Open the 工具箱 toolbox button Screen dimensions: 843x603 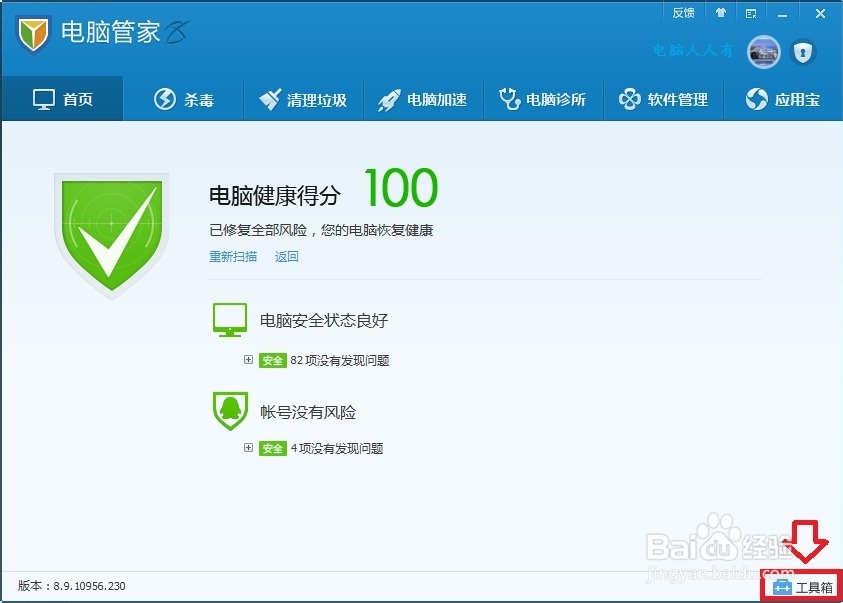point(803,587)
